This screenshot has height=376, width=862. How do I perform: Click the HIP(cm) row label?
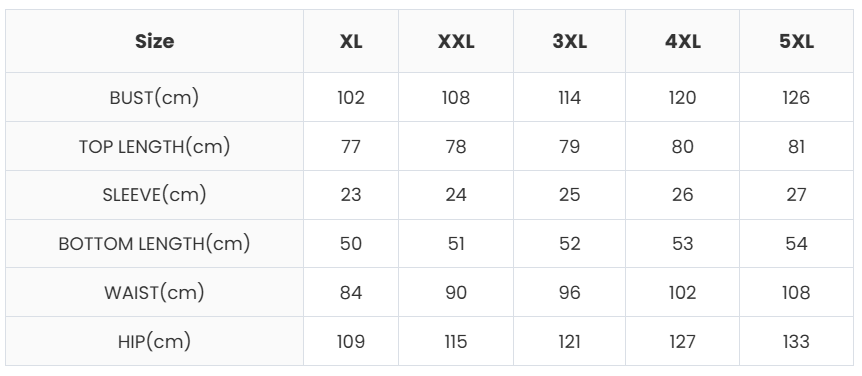154,341
